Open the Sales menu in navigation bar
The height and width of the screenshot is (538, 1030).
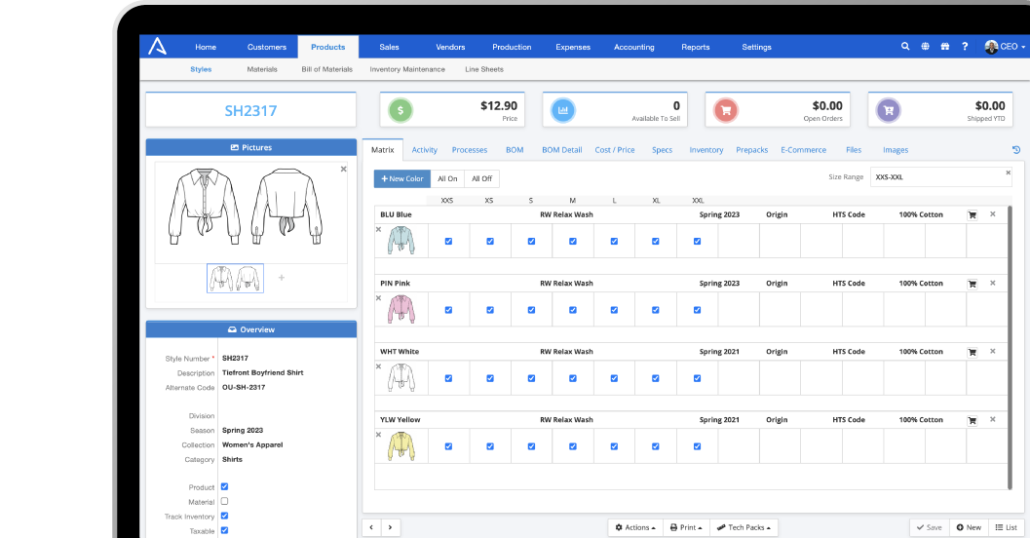click(x=389, y=47)
